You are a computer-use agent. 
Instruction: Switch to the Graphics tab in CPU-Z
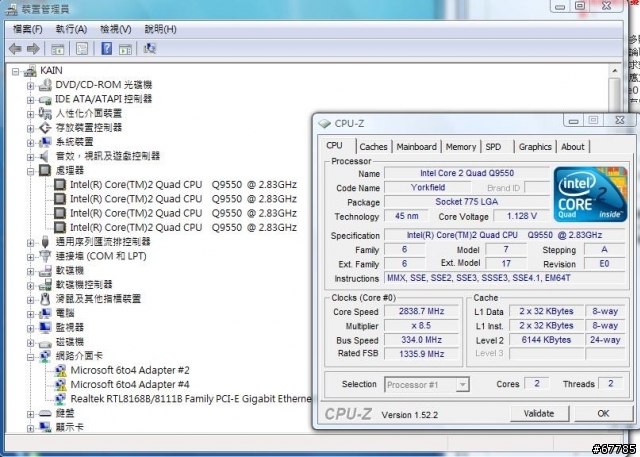coord(535,147)
